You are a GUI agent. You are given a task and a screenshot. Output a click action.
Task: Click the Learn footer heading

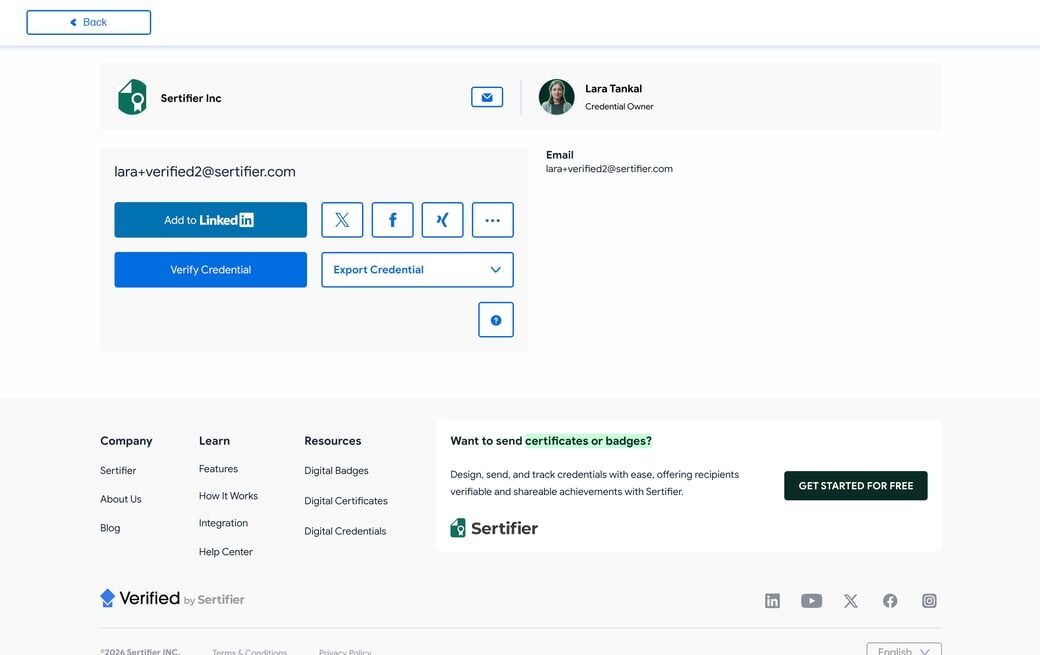point(214,441)
